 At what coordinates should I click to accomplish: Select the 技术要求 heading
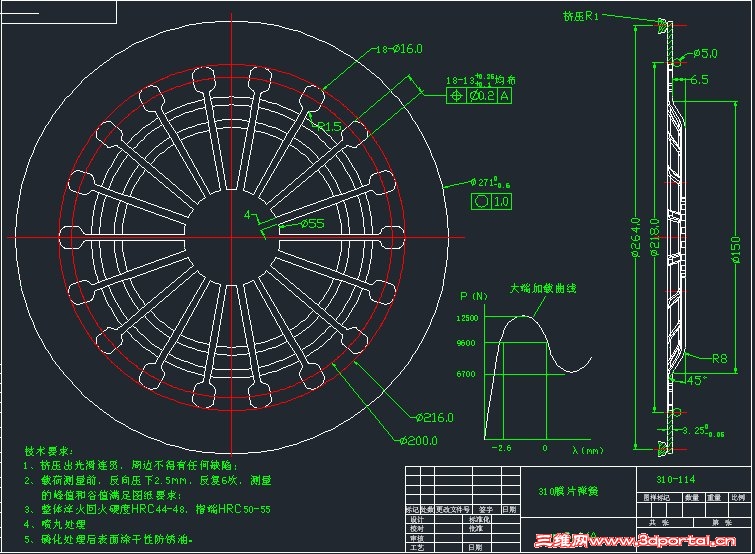point(49,451)
